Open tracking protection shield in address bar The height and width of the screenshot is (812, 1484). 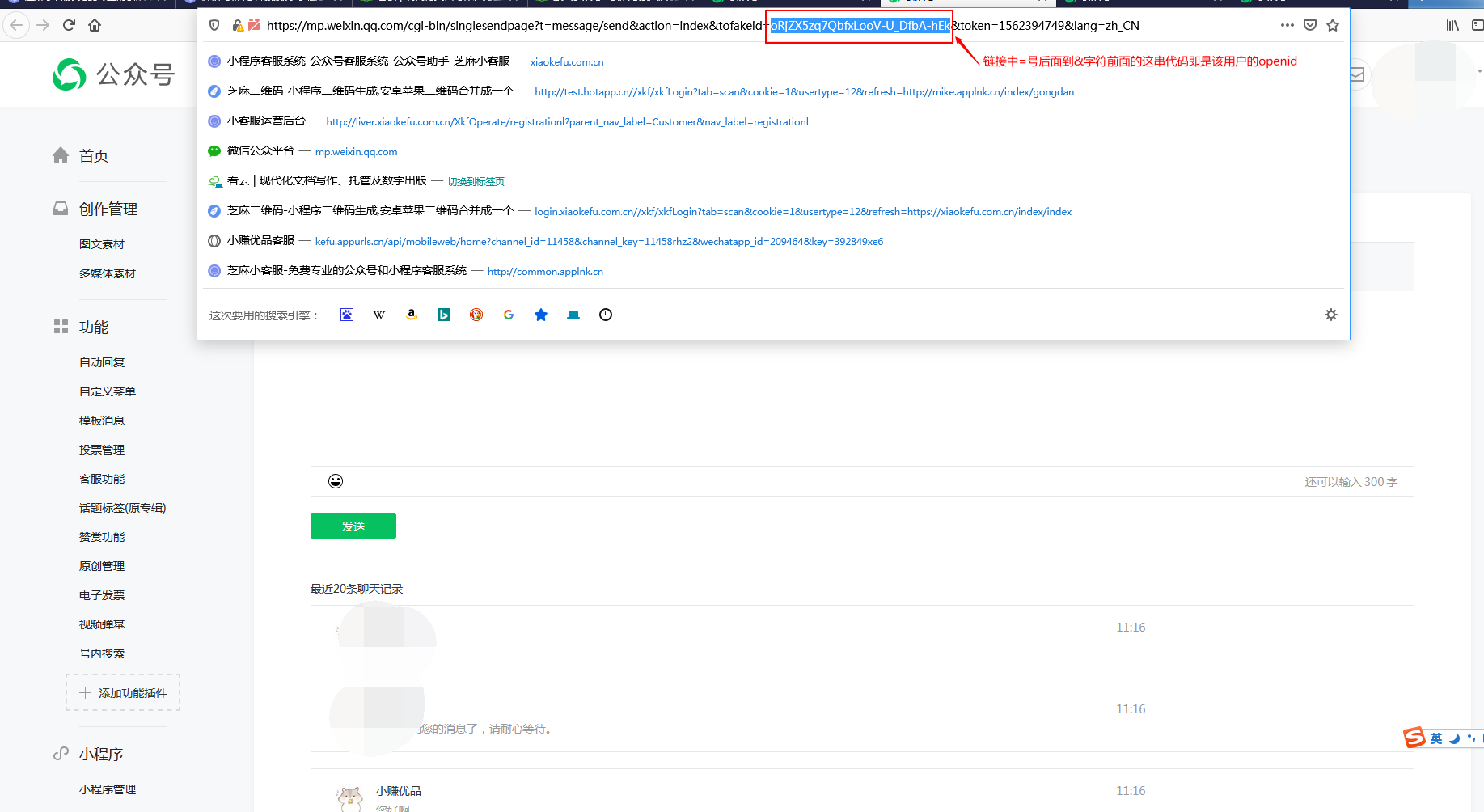click(214, 25)
